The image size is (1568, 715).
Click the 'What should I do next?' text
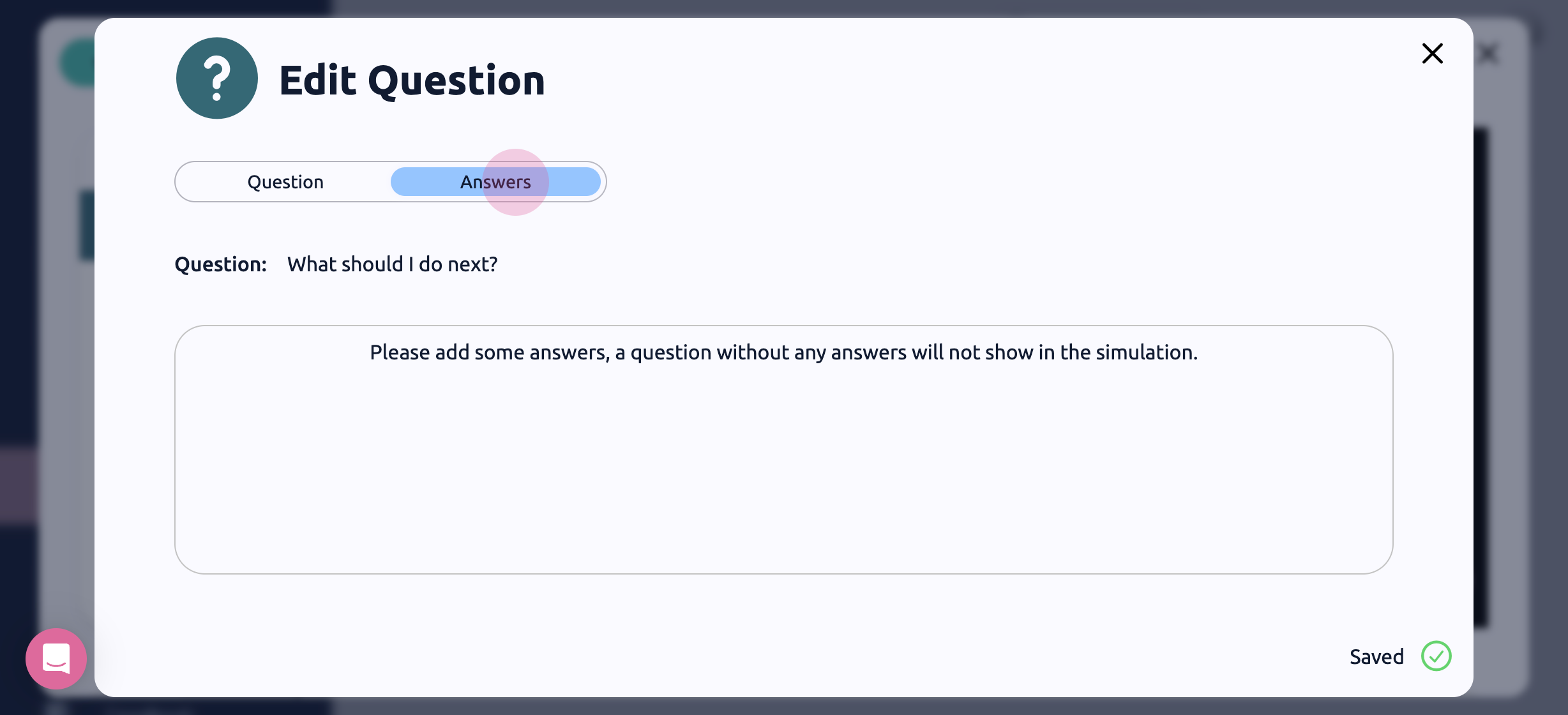[x=392, y=264]
